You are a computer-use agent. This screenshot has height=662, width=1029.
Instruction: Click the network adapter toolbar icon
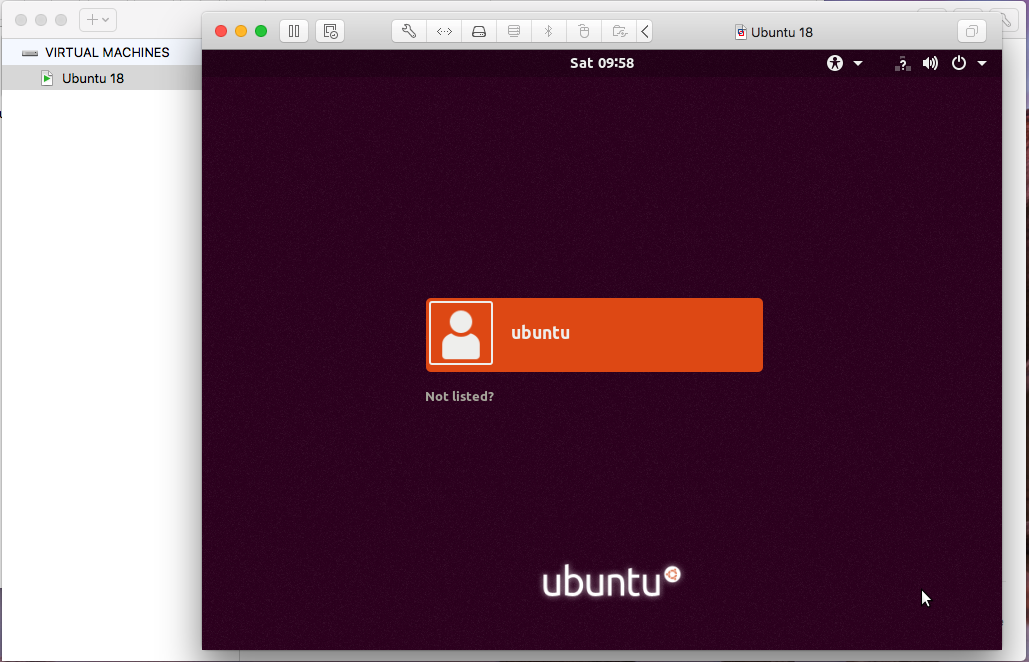pos(444,31)
